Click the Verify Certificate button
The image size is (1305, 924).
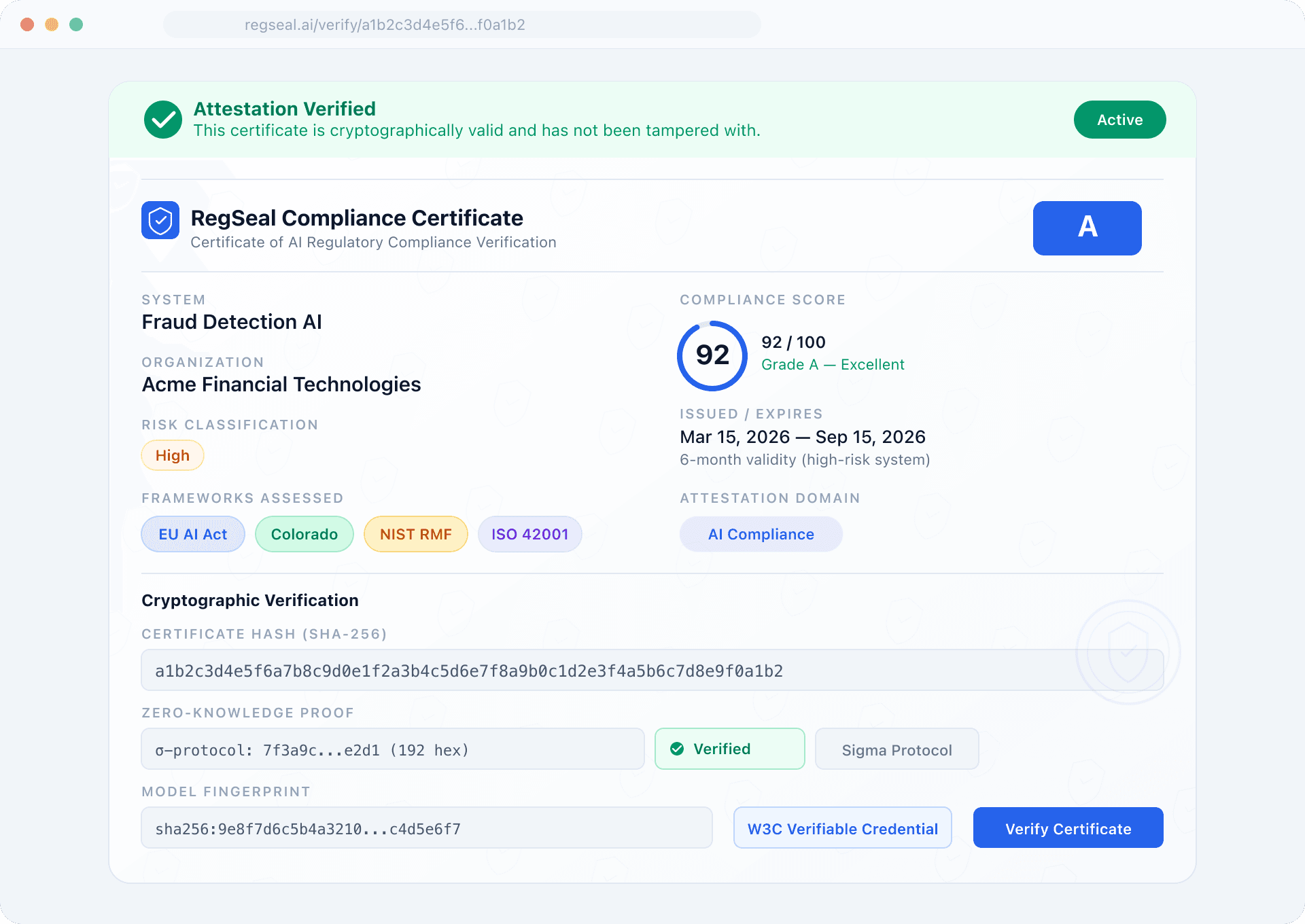(1067, 828)
